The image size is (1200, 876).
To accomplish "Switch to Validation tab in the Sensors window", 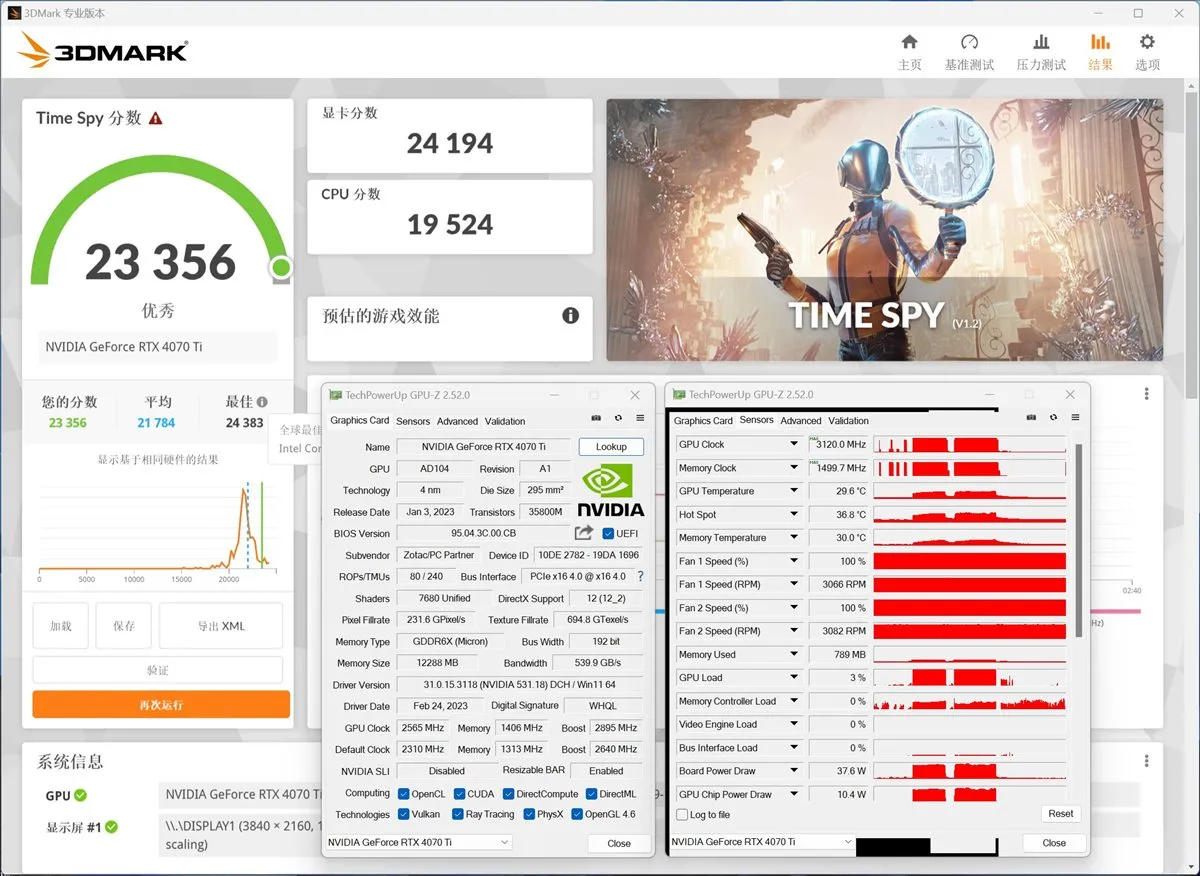I will click(x=849, y=421).
